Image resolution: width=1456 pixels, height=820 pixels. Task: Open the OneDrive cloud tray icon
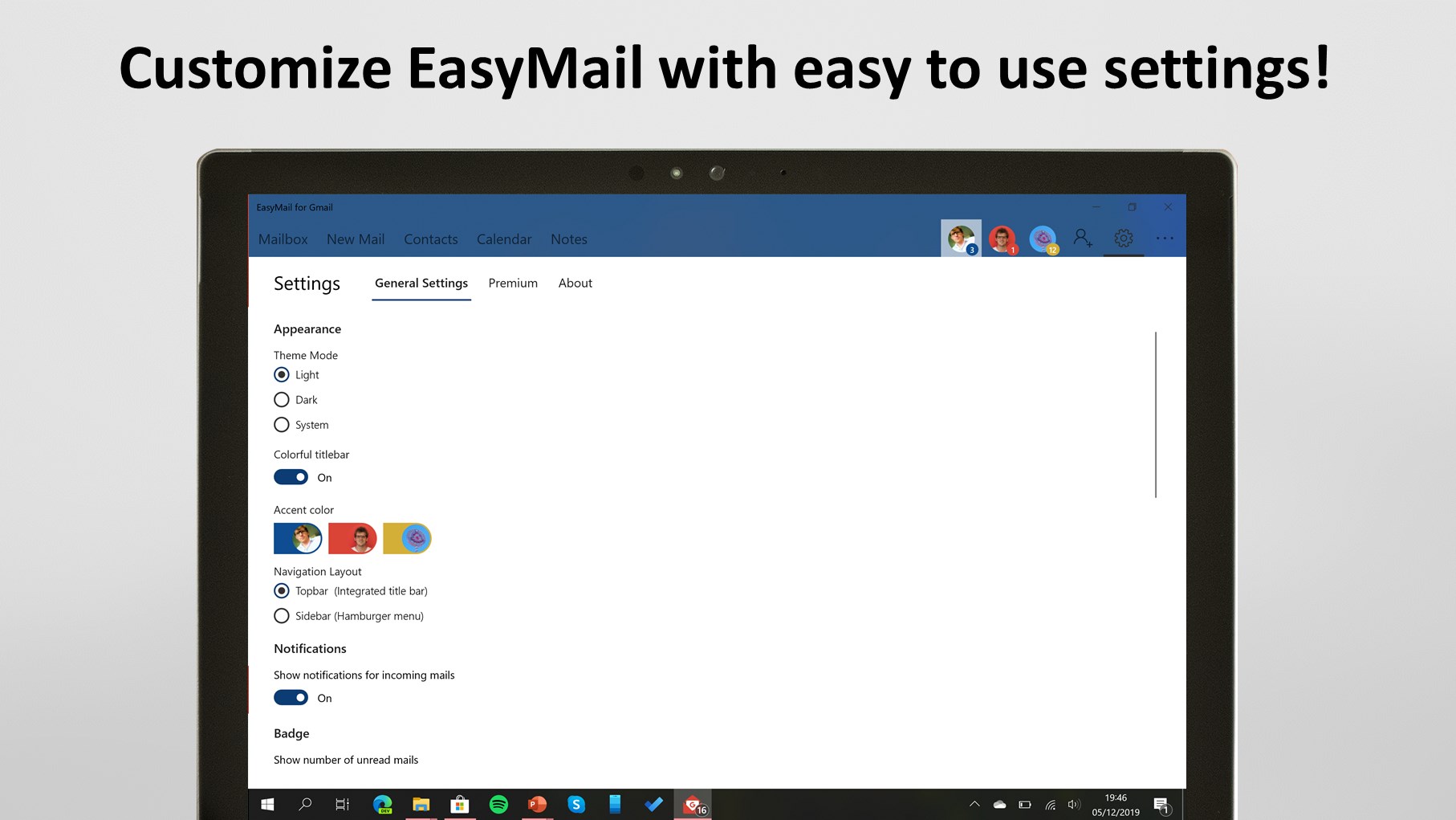999,804
